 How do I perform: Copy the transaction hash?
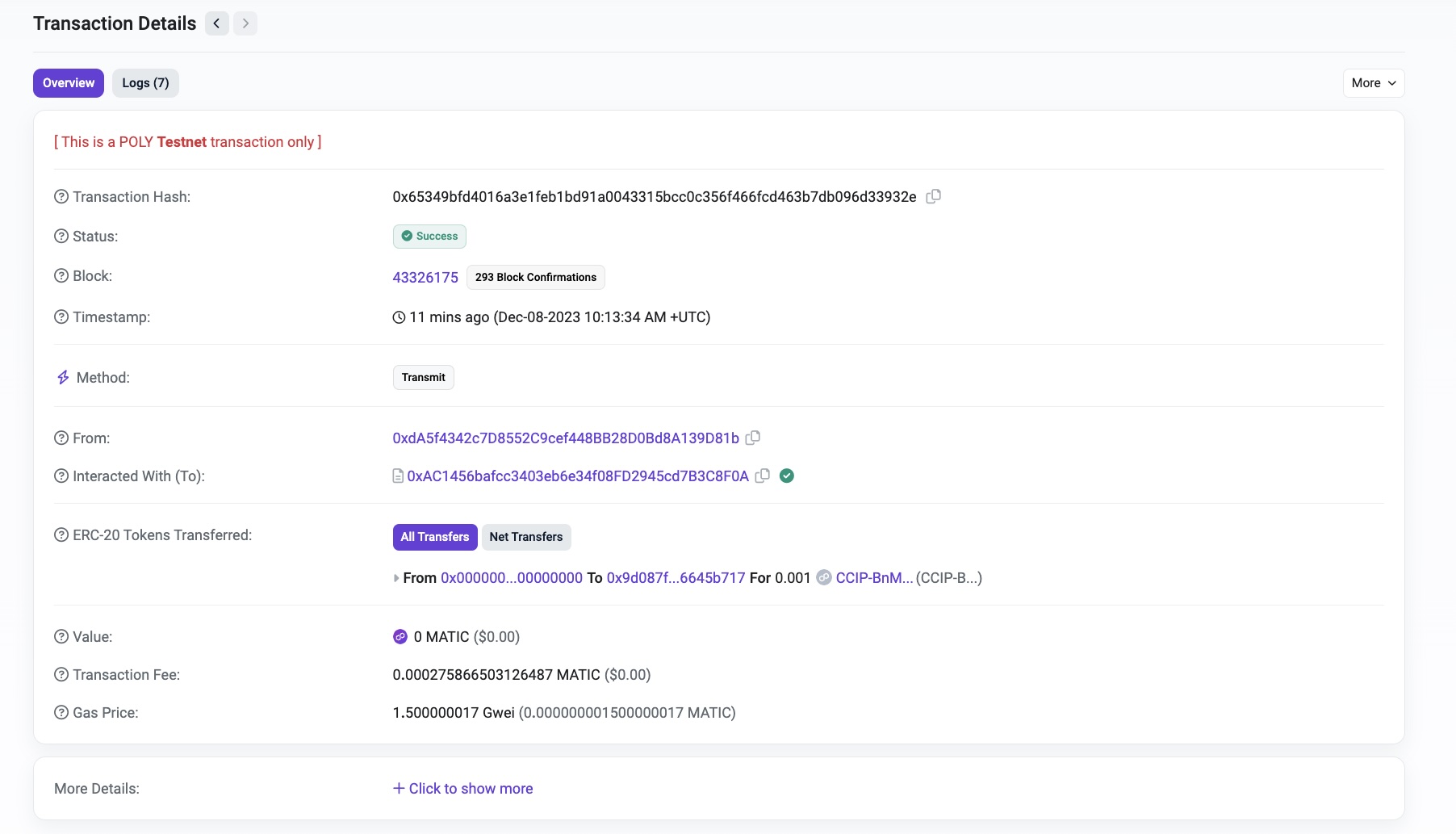tap(933, 196)
